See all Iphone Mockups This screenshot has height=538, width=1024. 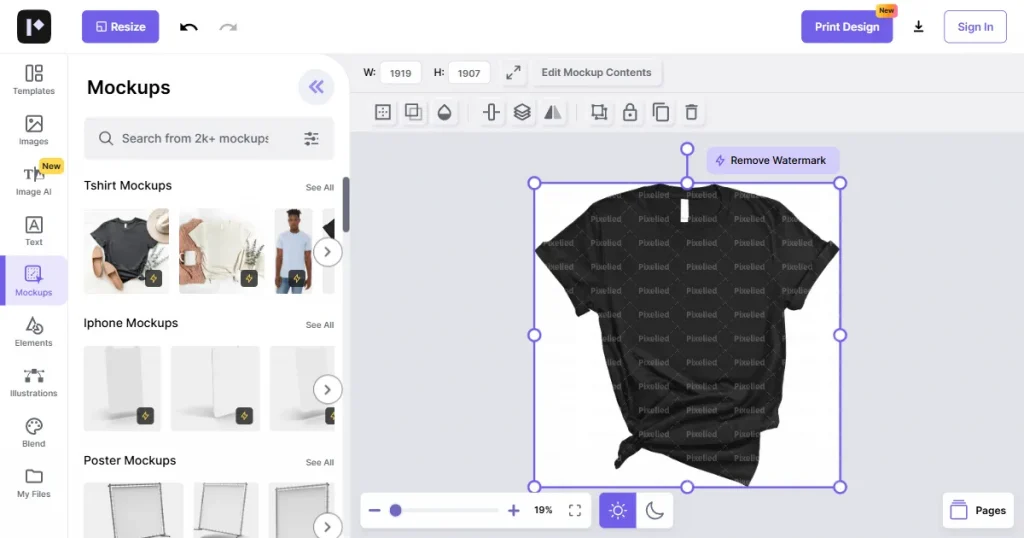click(319, 324)
